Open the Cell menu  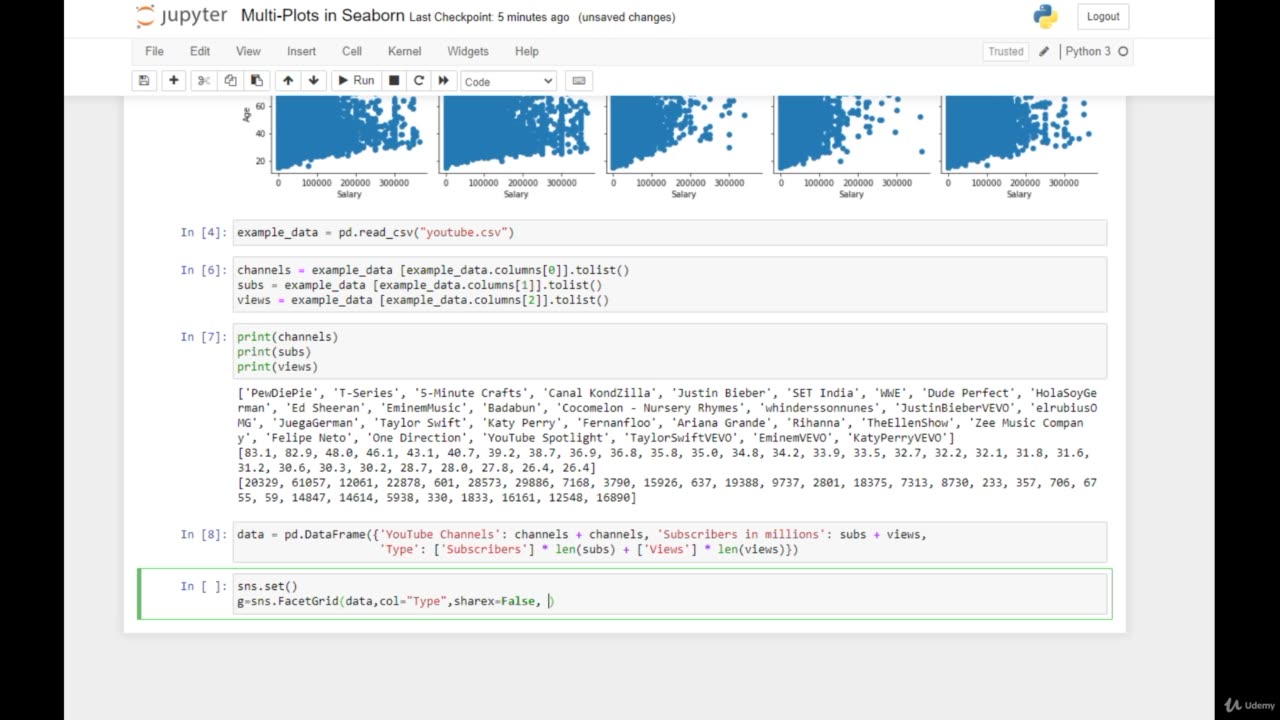click(x=352, y=51)
